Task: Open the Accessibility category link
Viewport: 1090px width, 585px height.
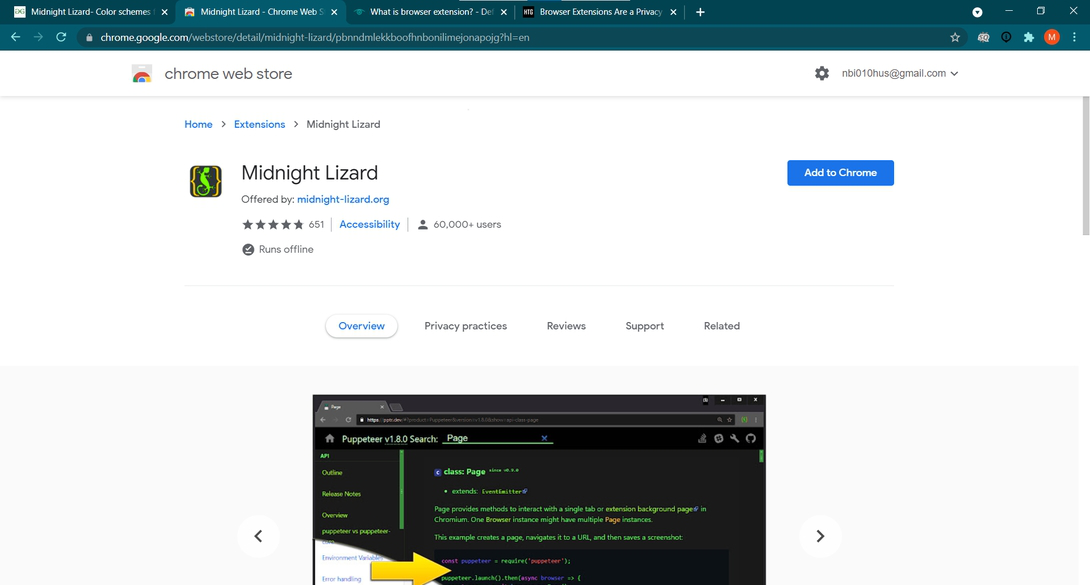Action: [x=369, y=224]
